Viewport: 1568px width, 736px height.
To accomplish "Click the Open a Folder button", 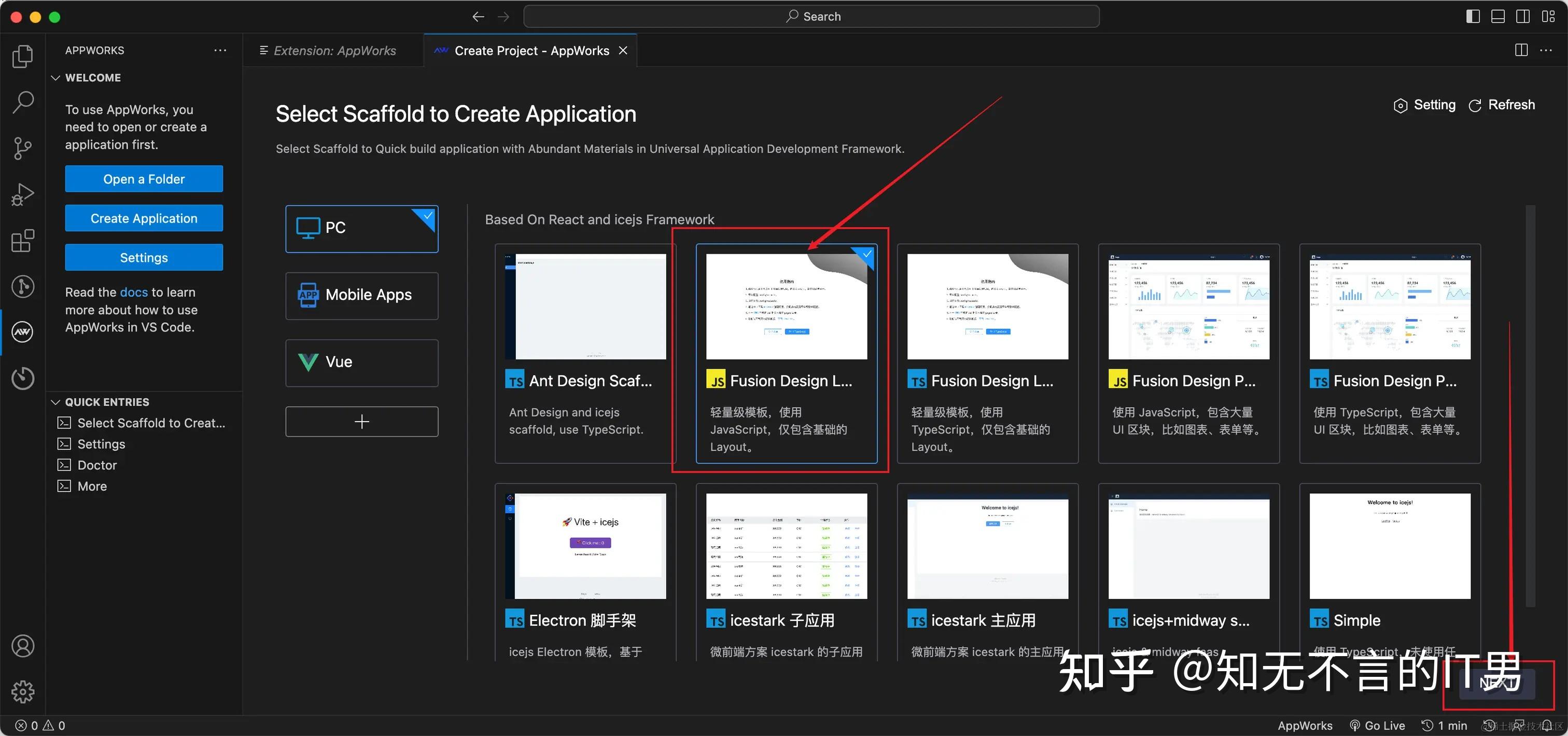I will point(144,179).
